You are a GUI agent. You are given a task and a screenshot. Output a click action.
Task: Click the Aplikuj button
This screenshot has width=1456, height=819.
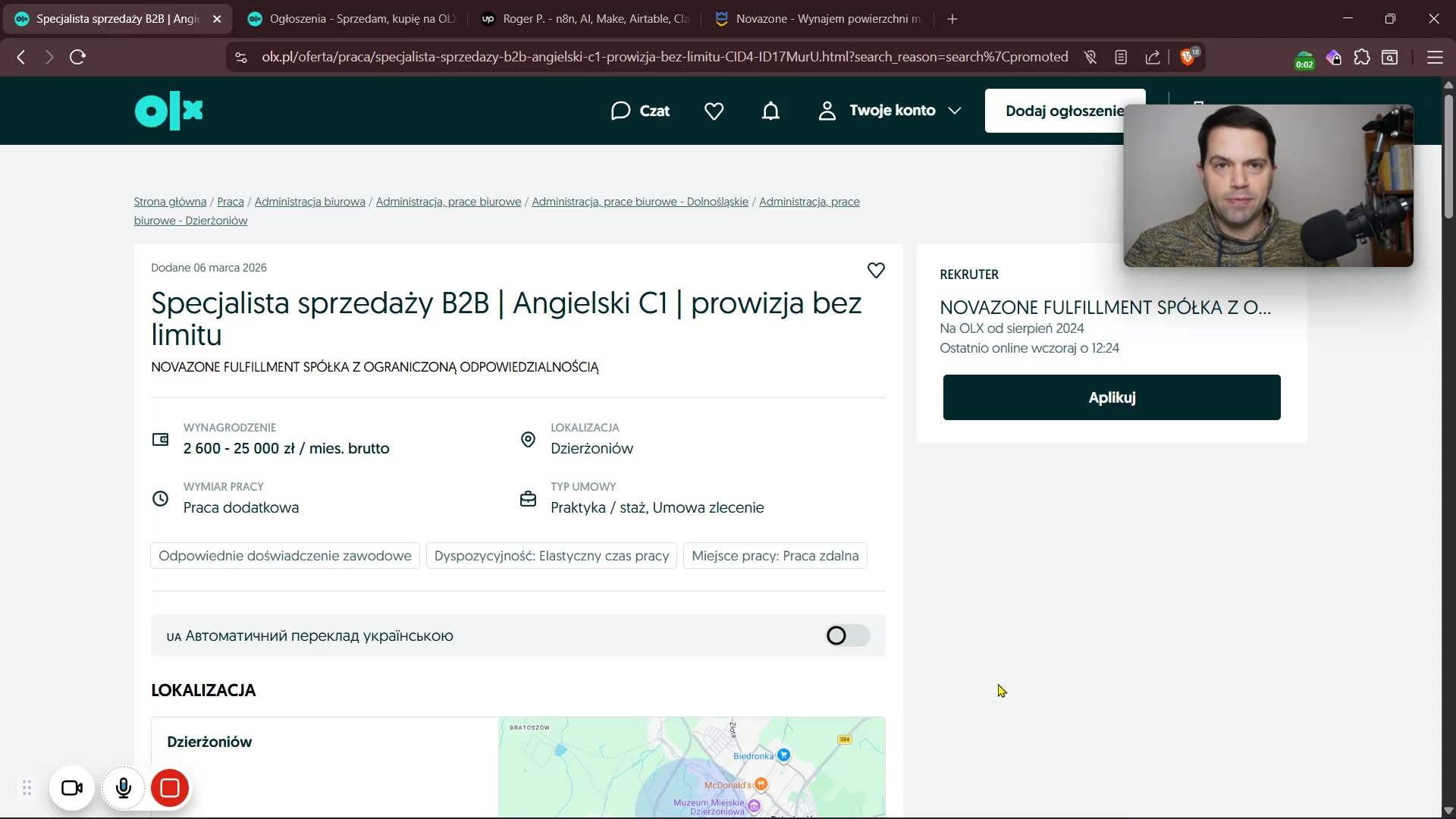click(x=1111, y=397)
